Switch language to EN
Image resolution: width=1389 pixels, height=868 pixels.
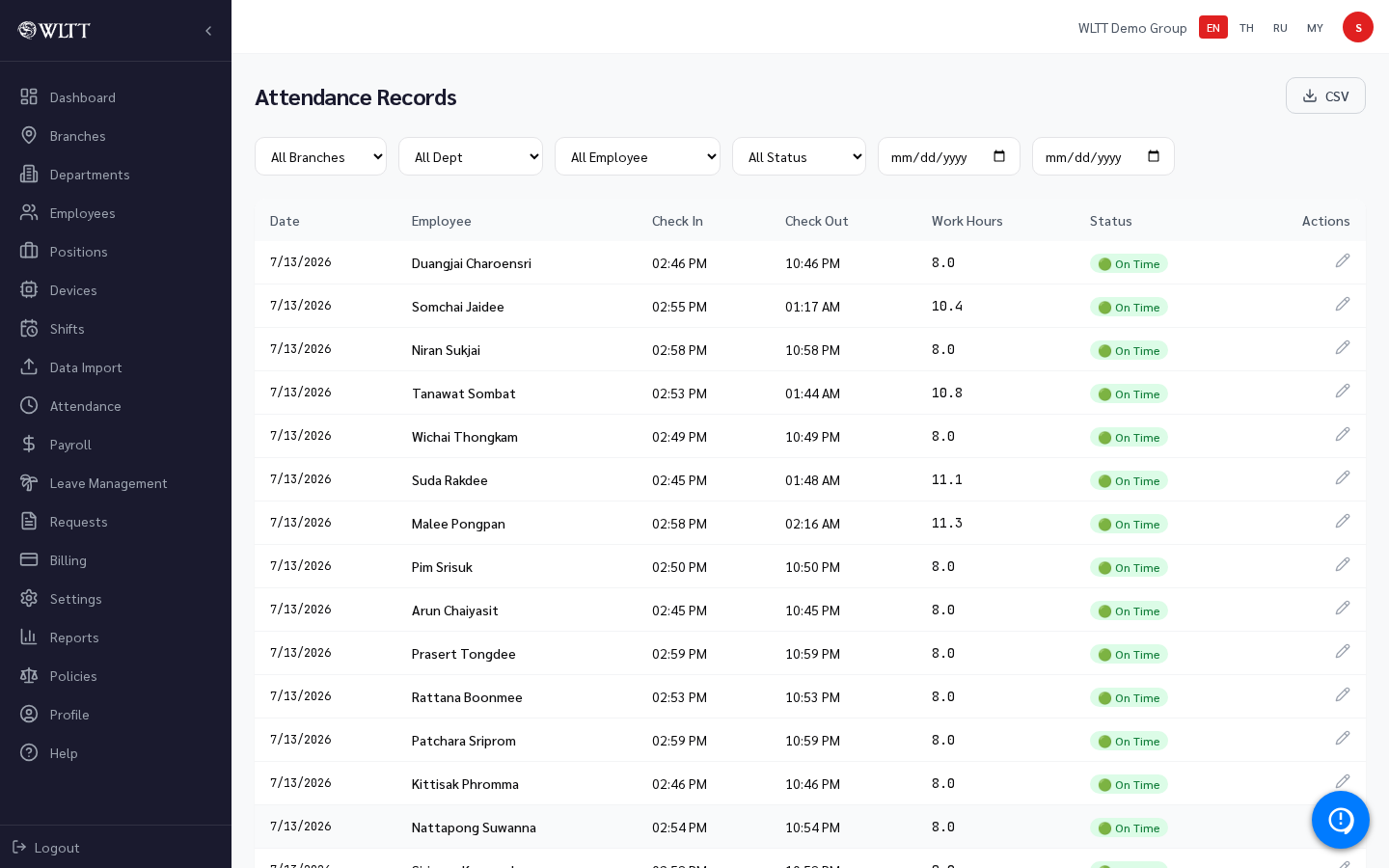[x=1213, y=27]
